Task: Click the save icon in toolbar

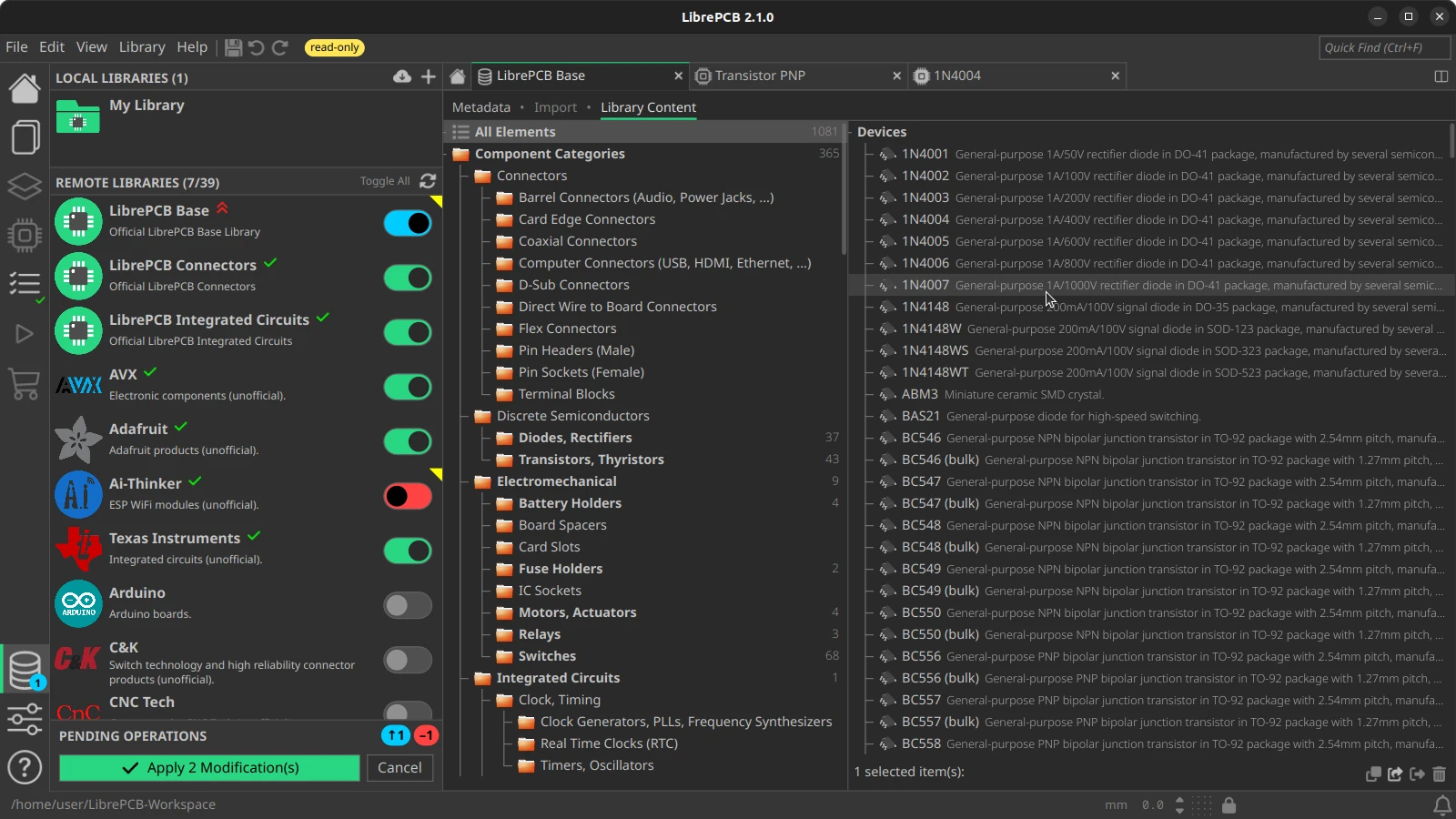Action: pyautogui.click(x=233, y=47)
